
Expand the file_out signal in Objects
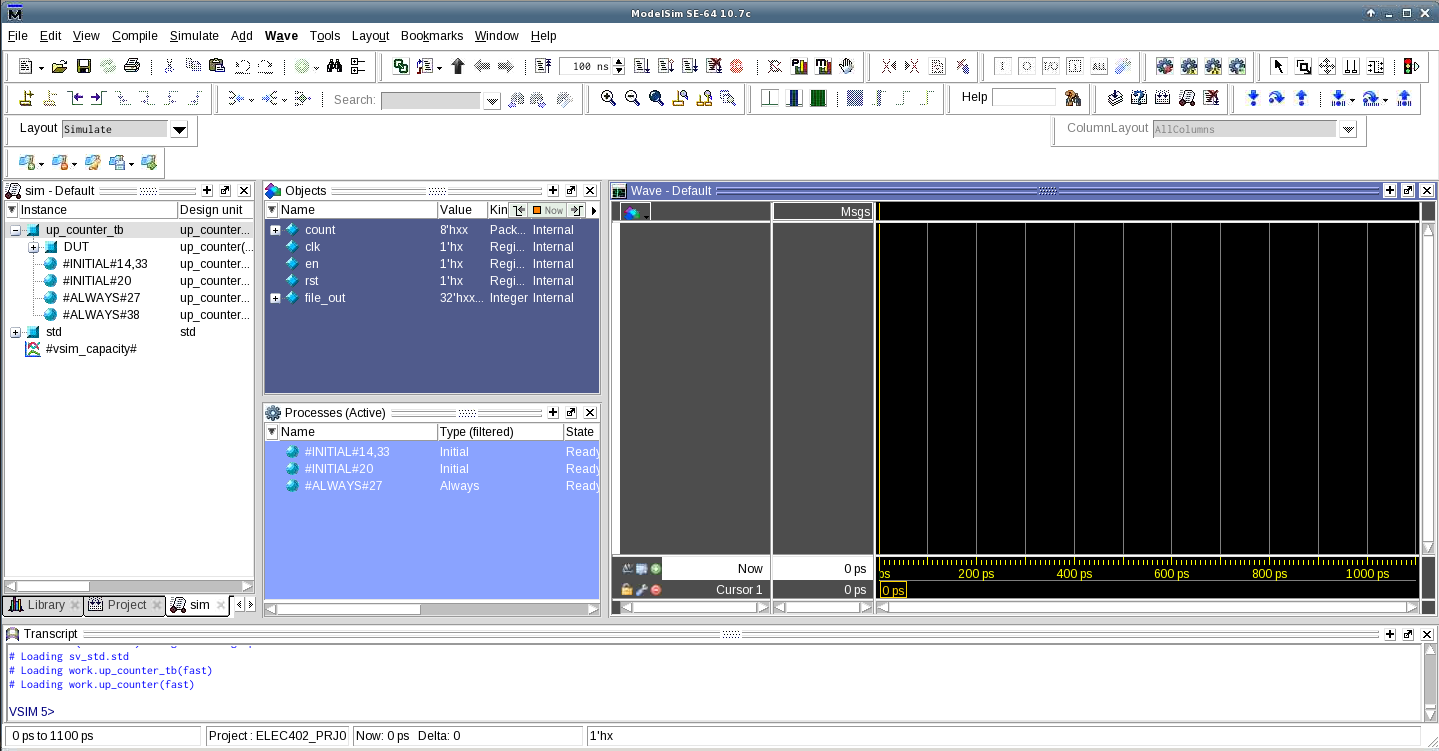[x=275, y=298]
